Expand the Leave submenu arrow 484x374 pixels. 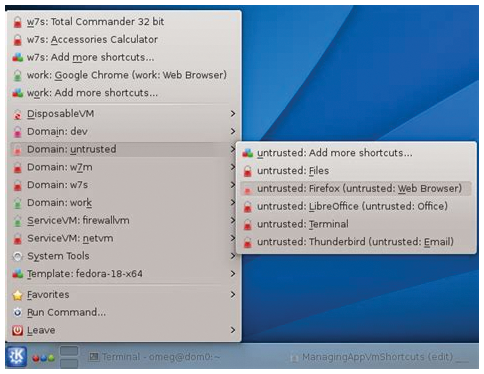233,330
